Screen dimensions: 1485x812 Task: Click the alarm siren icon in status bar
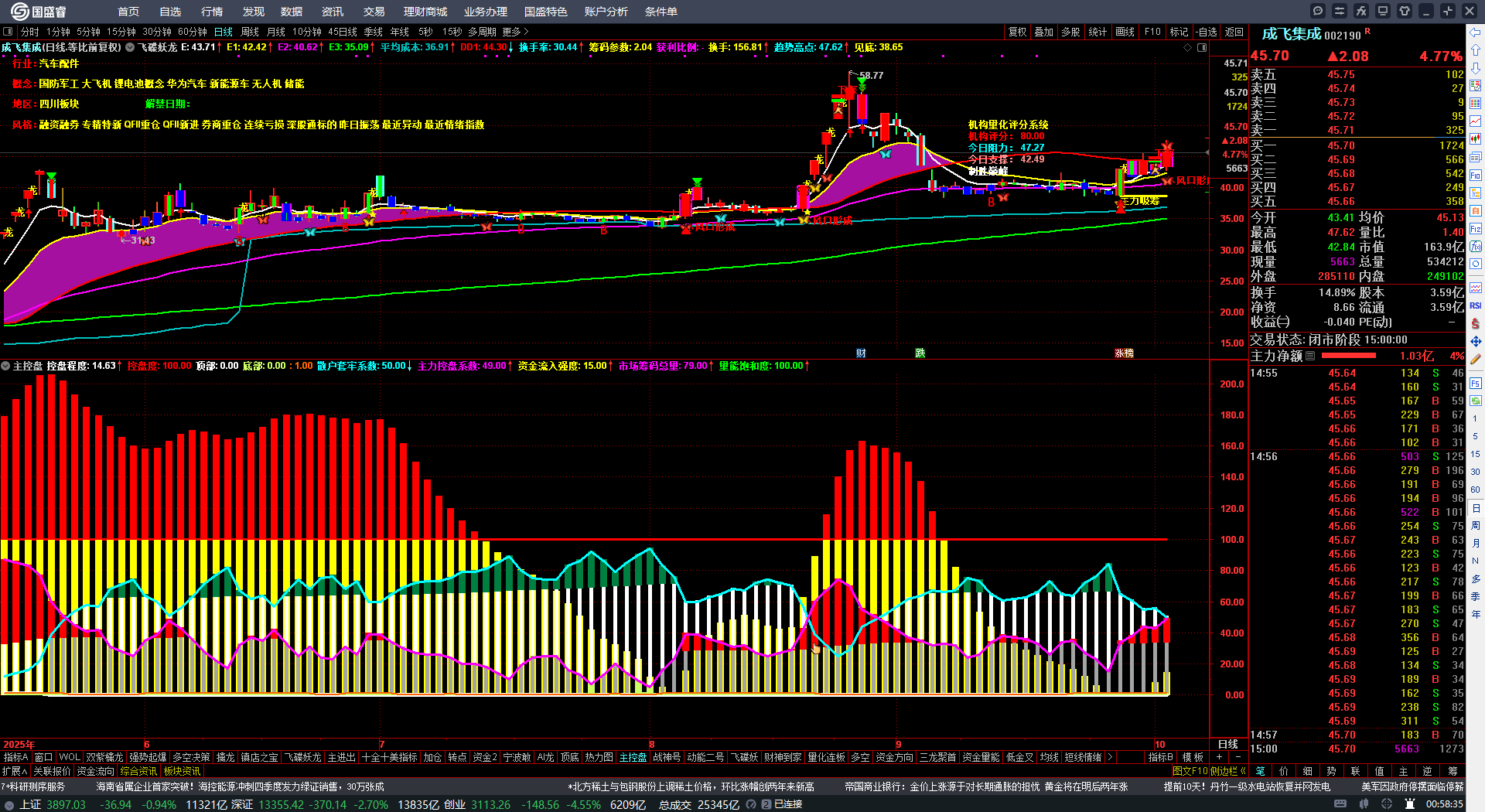[1410, 804]
